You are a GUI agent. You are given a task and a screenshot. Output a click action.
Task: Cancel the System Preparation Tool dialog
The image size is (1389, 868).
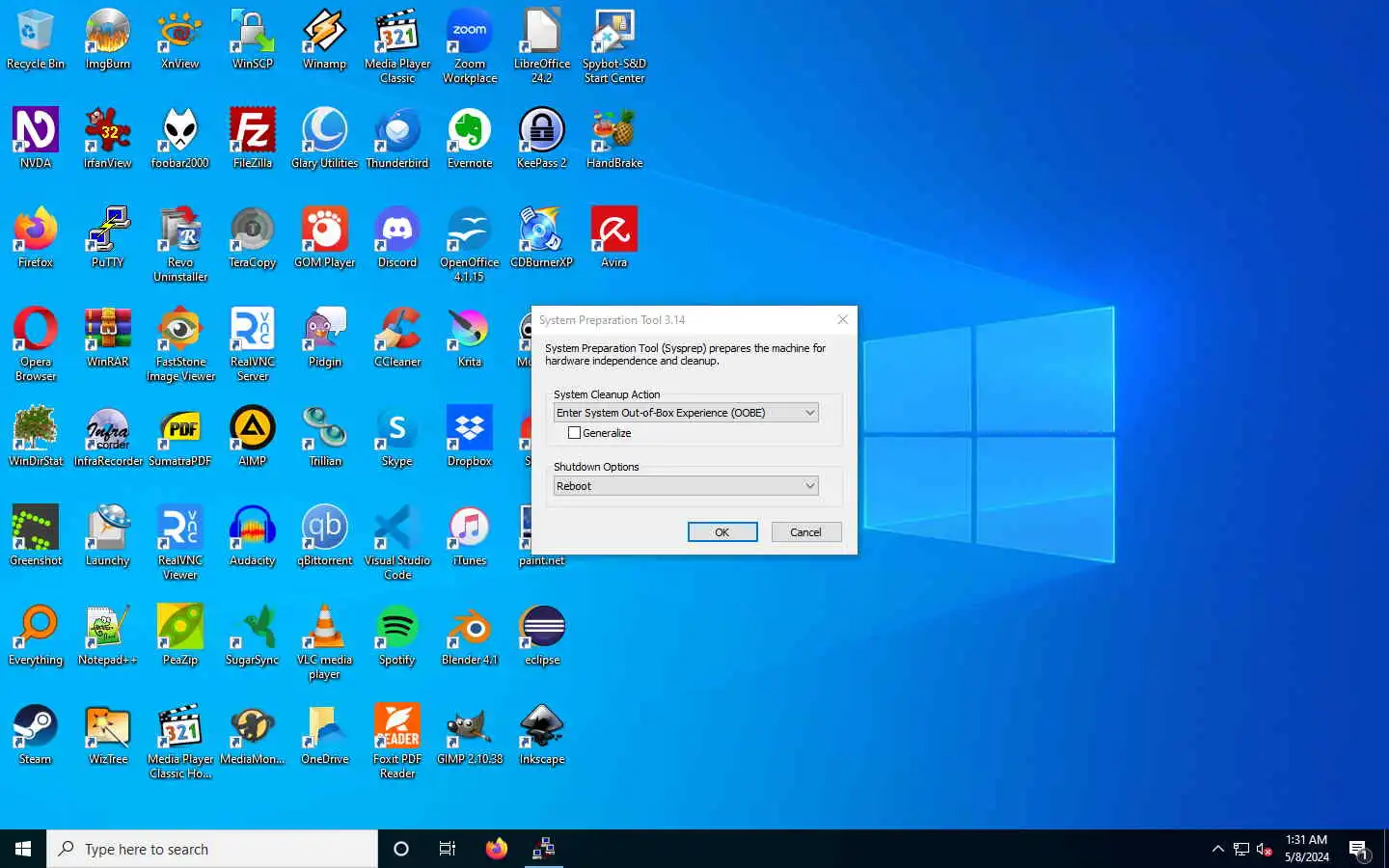tap(806, 532)
